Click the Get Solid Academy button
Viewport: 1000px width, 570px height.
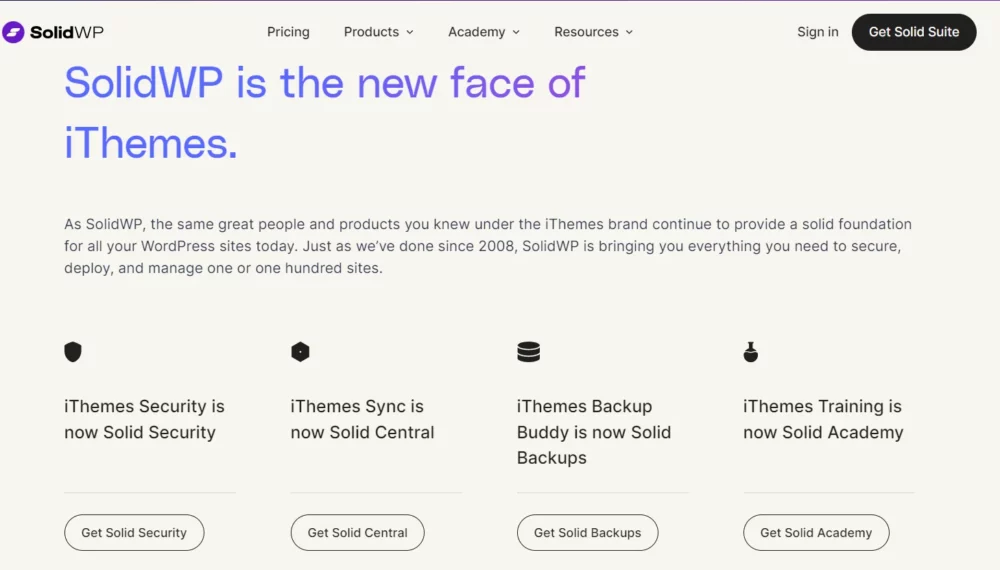click(816, 532)
